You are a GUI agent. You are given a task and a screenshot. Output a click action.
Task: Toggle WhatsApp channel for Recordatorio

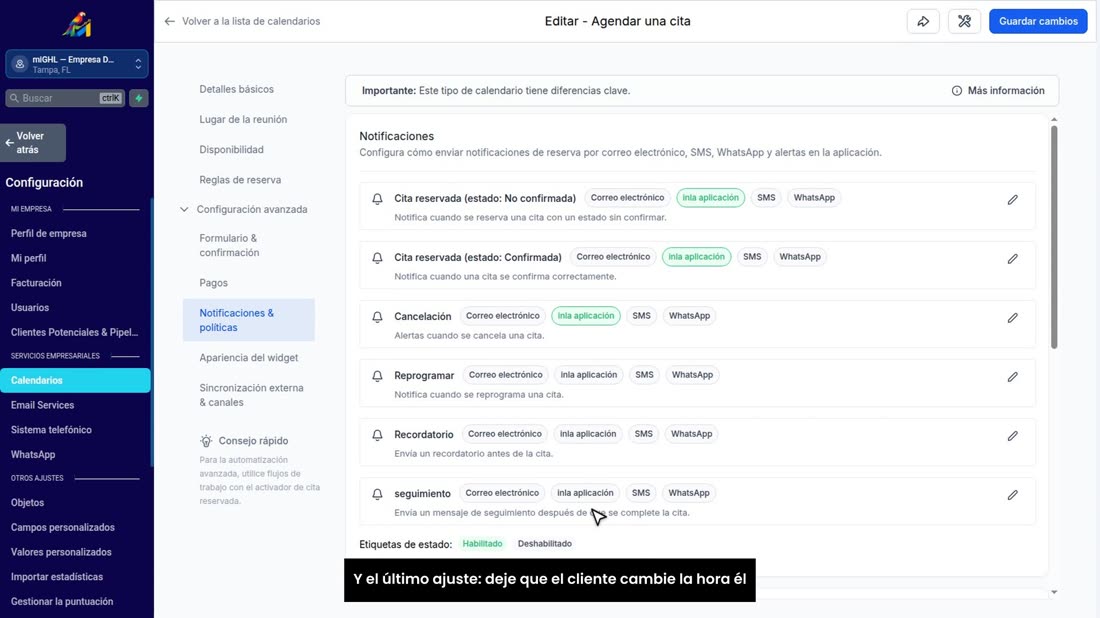(x=691, y=434)
